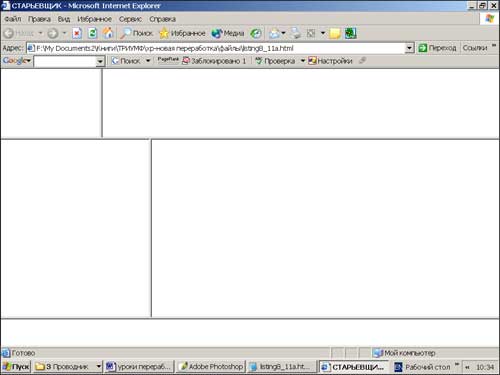Open the Справка menu
This screenshot has width=500, height=375.
pos(162,19)
